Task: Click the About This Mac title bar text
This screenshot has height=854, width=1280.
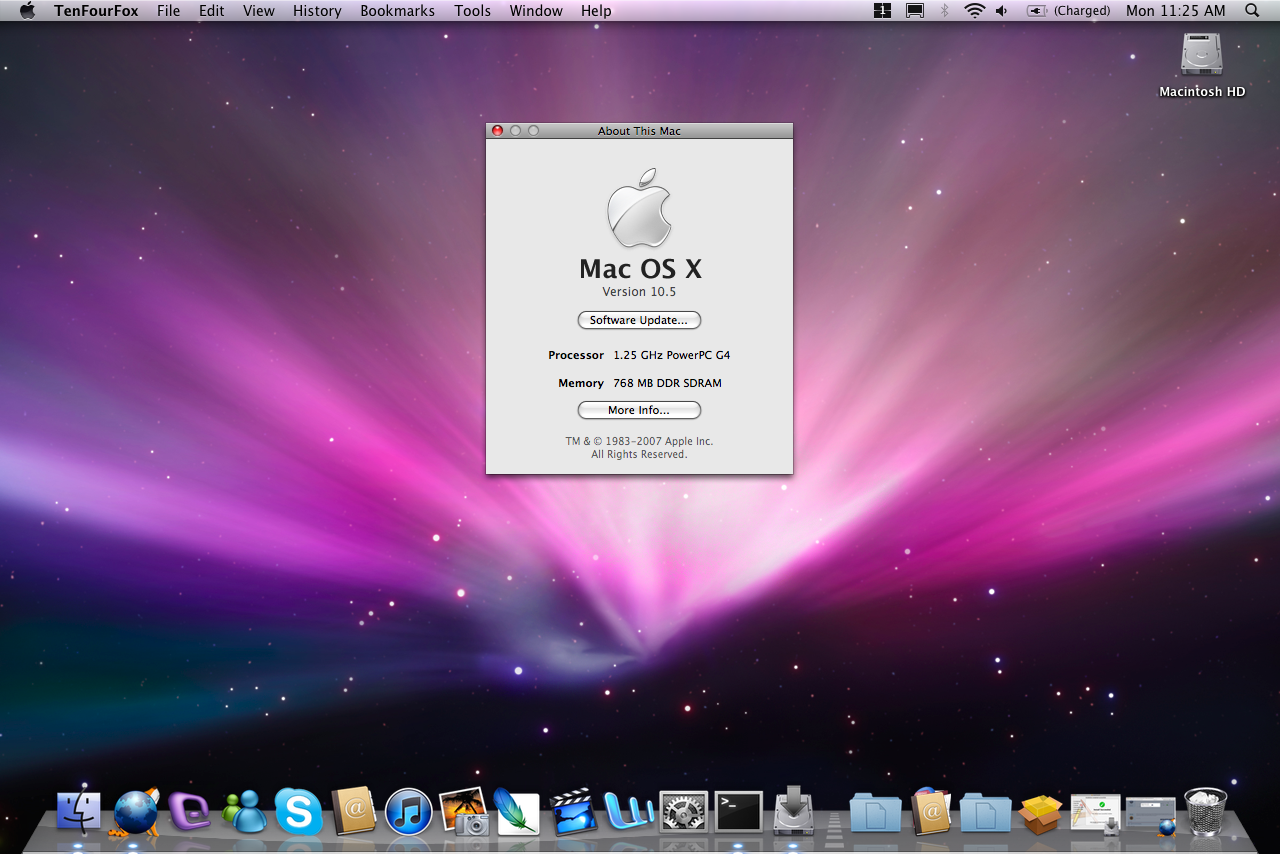Action: (x=639, y=131)
